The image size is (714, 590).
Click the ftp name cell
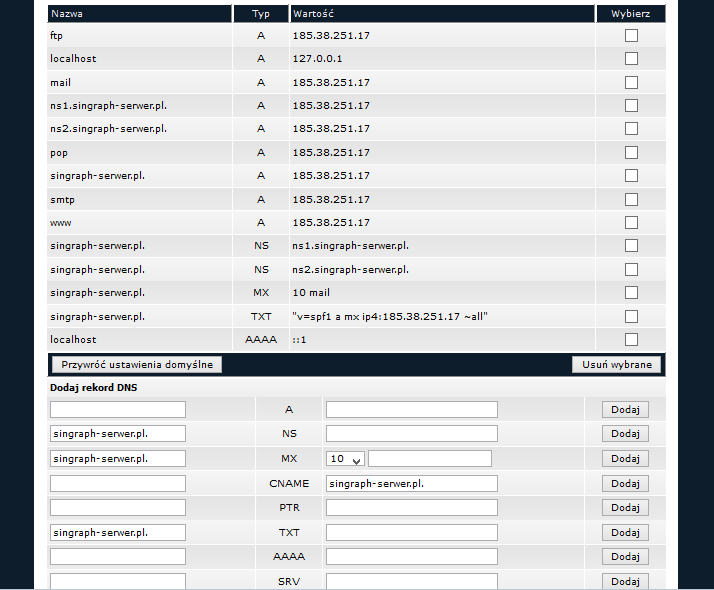(56, 36)
